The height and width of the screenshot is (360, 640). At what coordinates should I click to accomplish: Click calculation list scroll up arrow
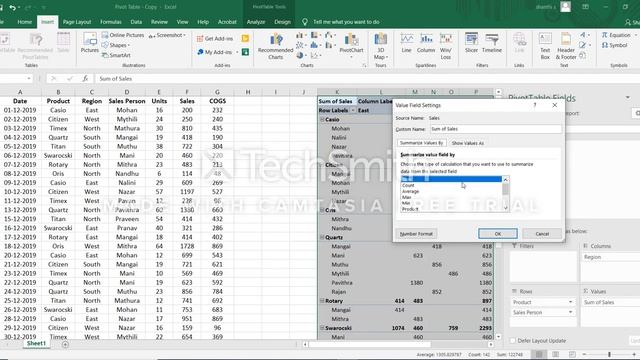click(x=505, y=180)
